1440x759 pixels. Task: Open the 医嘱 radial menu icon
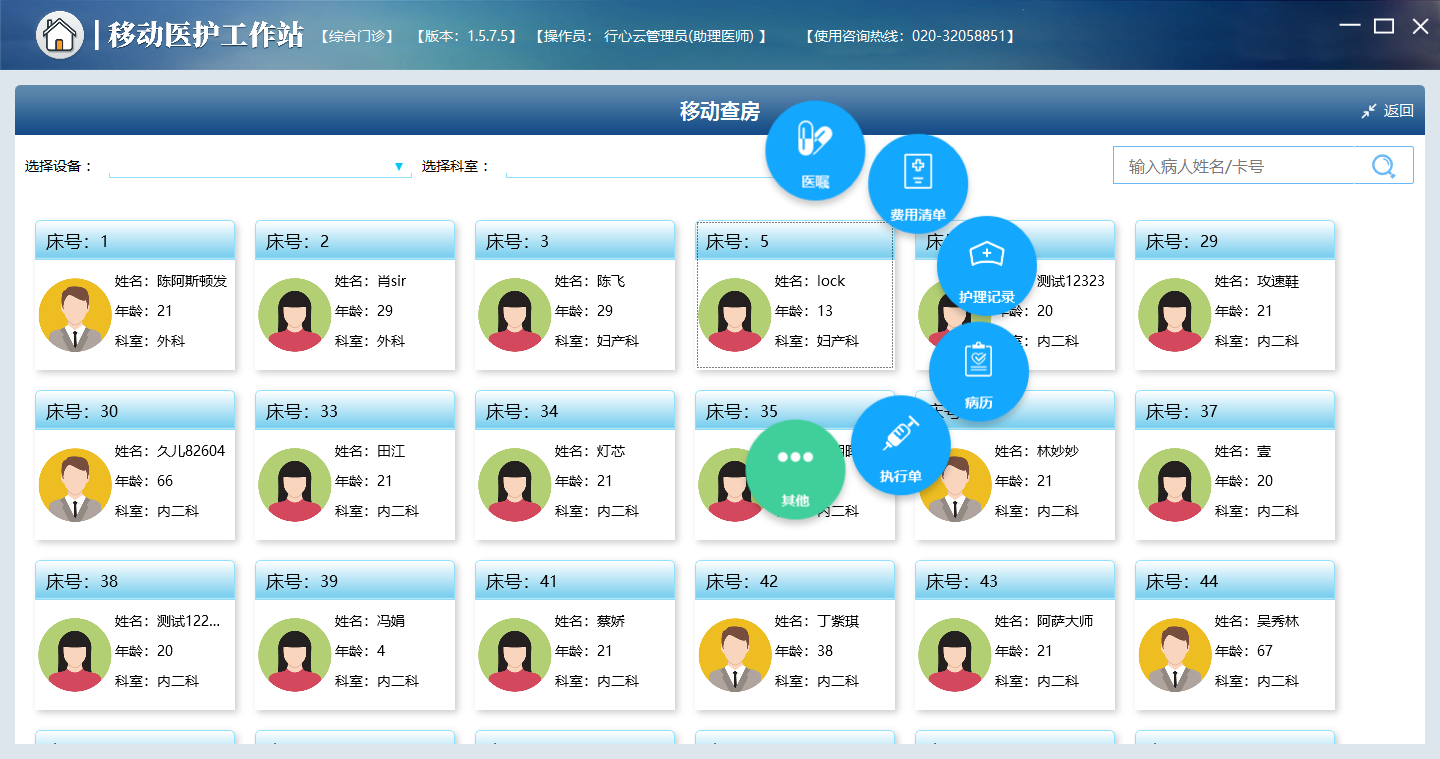pos(815,150)
